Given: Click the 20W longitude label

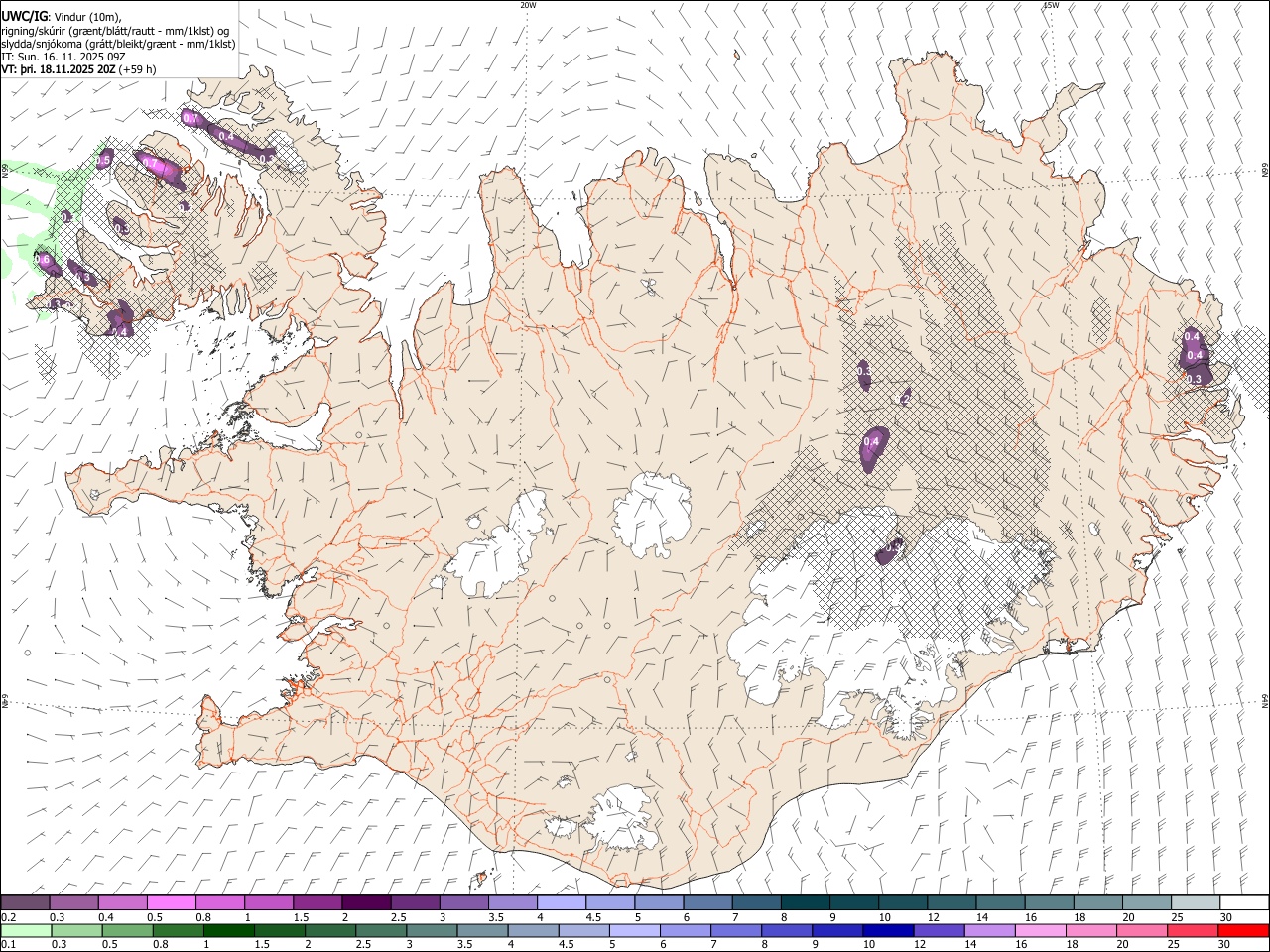Looking at the screenshot, I should [x=528, y=5].
